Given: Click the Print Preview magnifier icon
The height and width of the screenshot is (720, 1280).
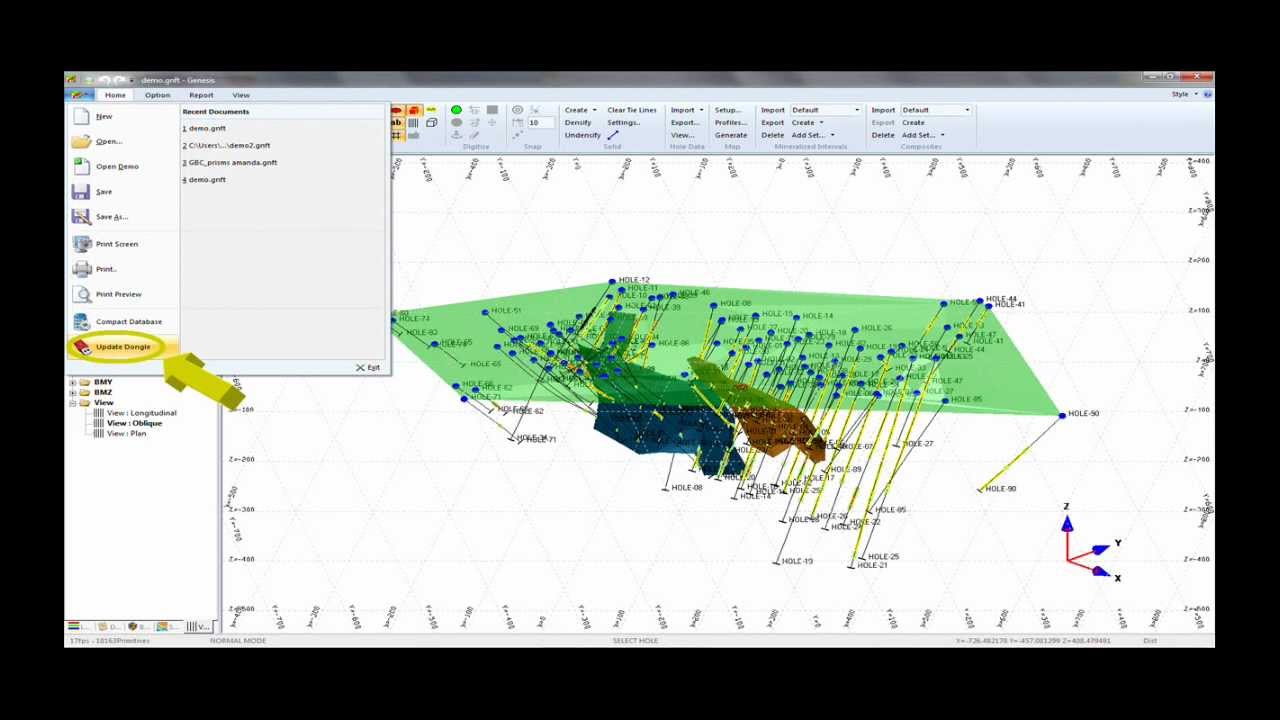Looking at the screenshot, I should click(81, 294).
